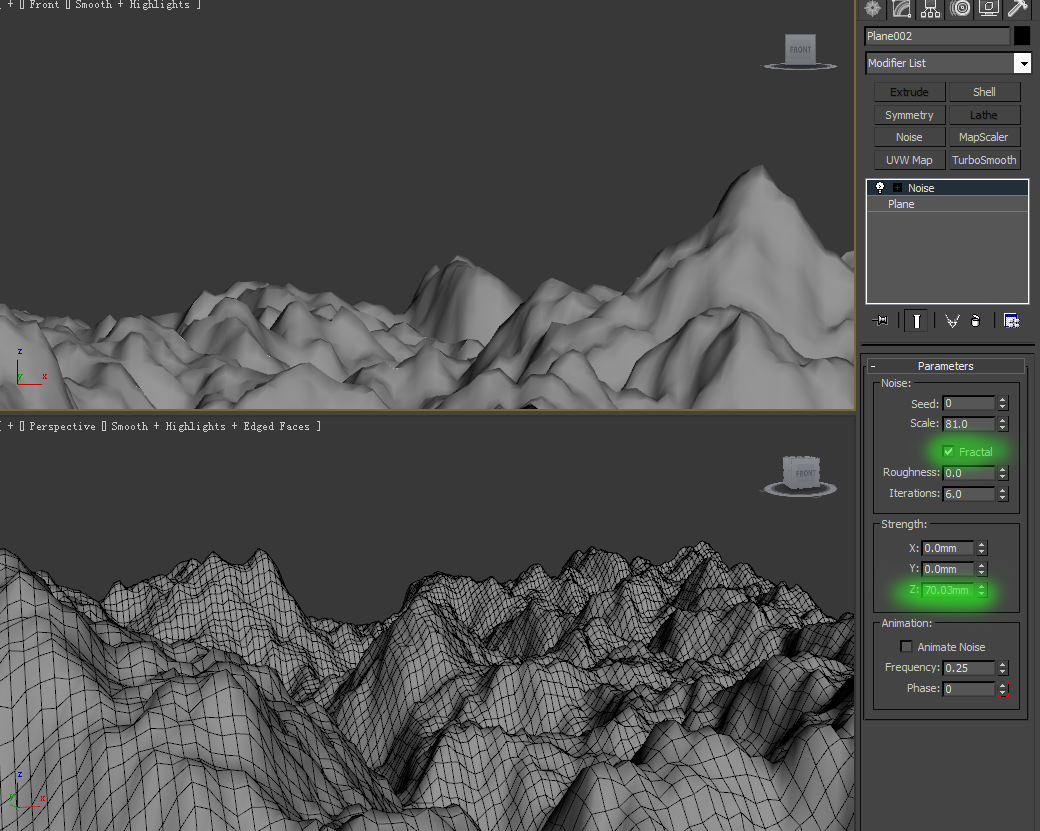Image resolution: width=1040 pixels, height=831 pixels.
Task: Open the Utilities hammer tab
Action: pyautogui.click(x=1017, y=9)
